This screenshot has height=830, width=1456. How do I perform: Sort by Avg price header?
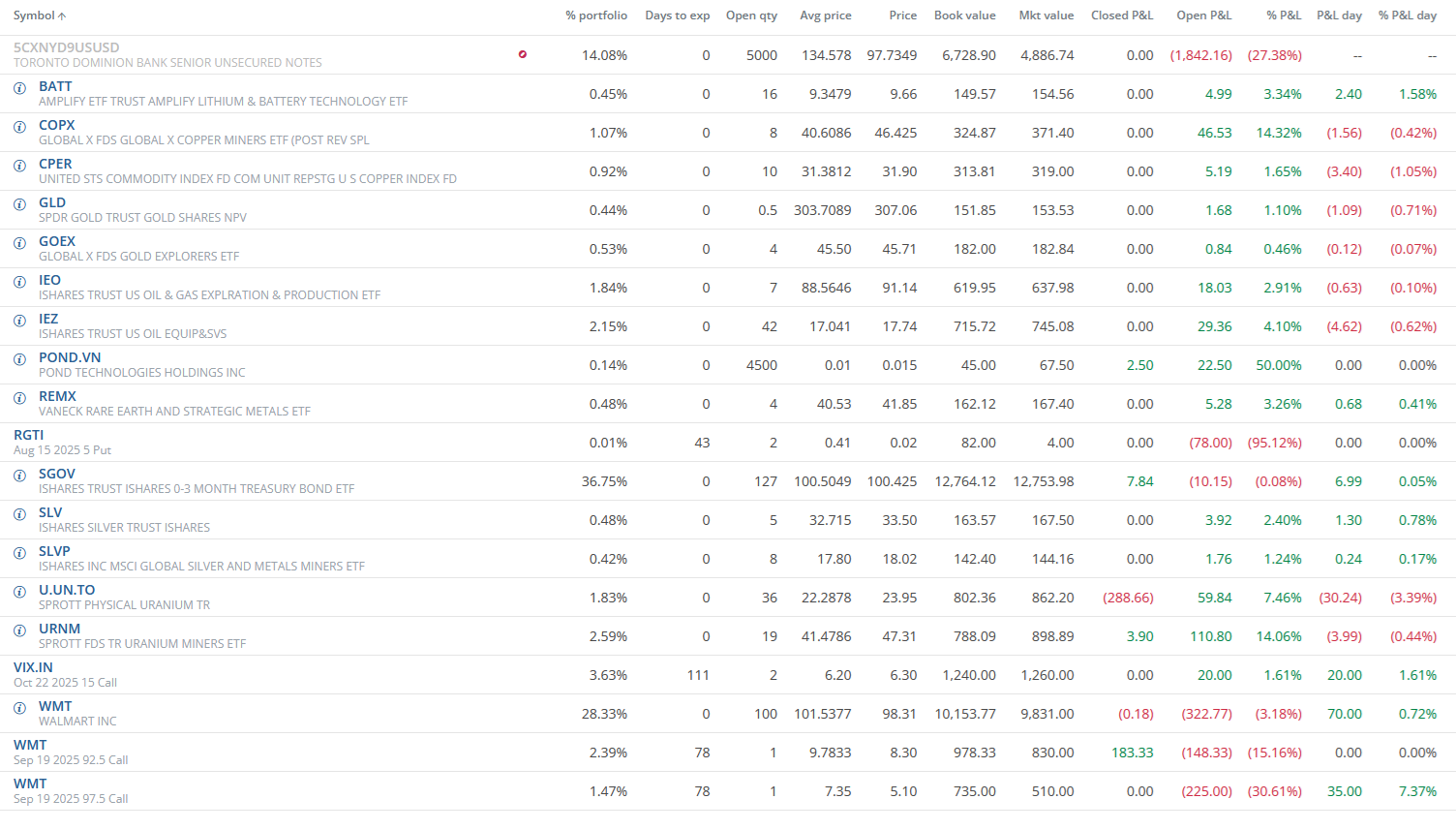pos(826,15)
